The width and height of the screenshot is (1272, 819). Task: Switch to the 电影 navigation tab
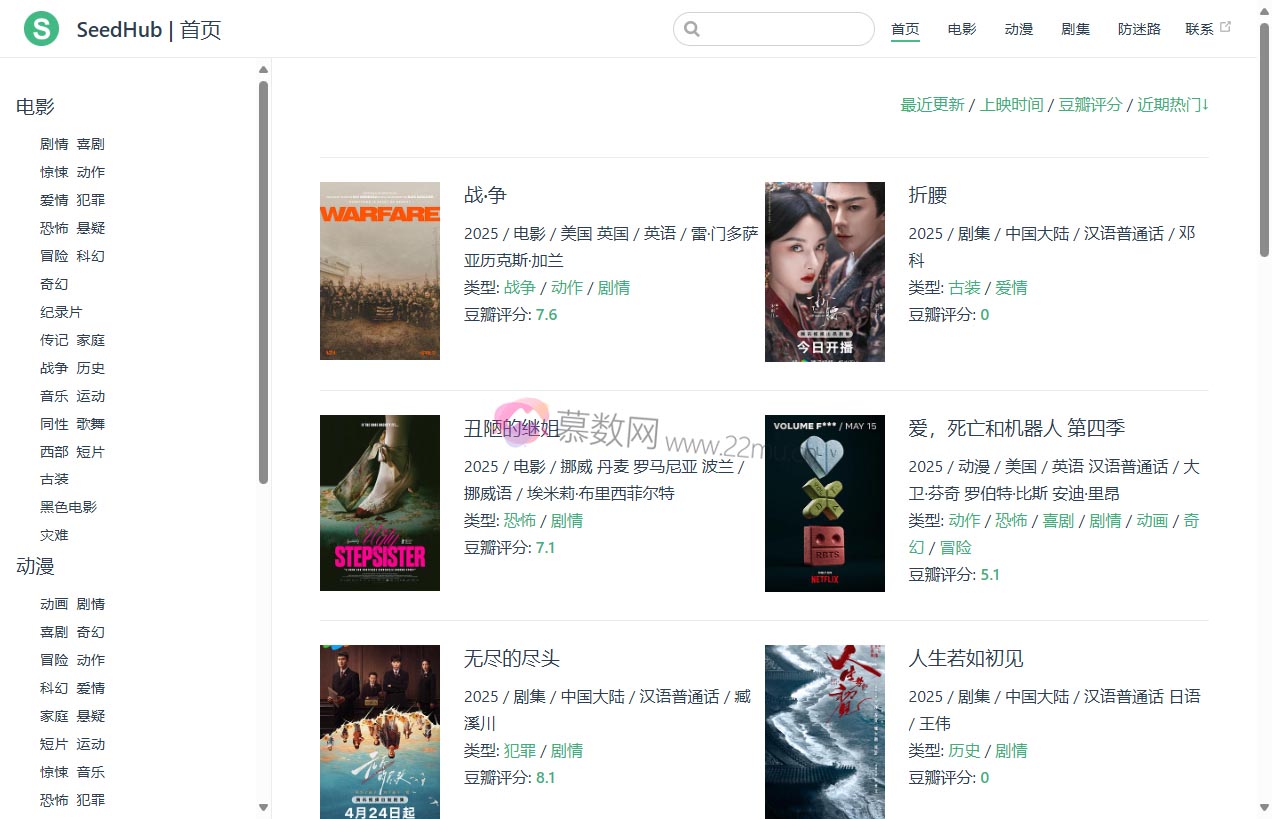coord(962,29)
